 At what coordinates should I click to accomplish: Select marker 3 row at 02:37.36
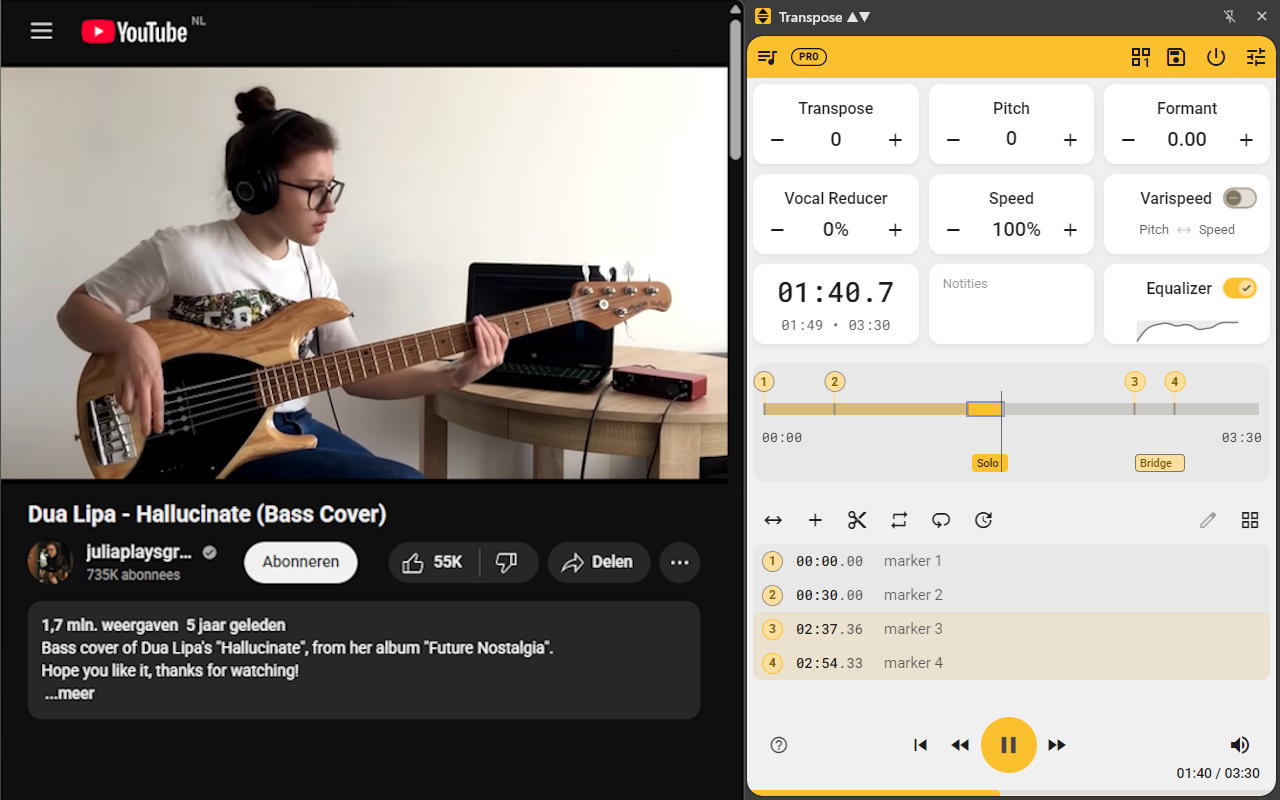tap(1011, 629)
